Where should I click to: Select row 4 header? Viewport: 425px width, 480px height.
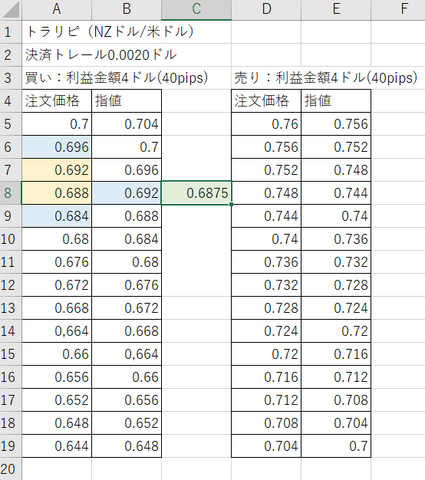coord(11,101)
